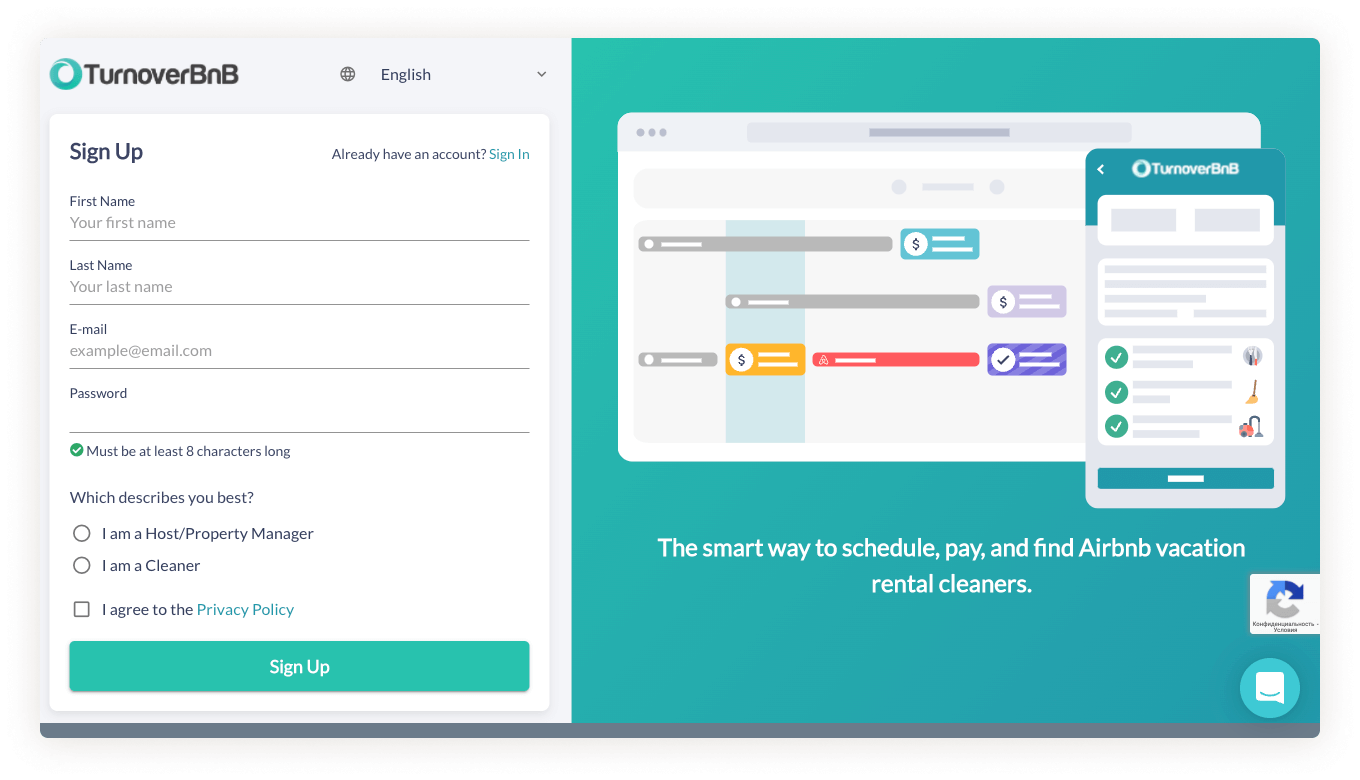
Task: Click the phone mockup bottom button
Action: point(1185,478)
